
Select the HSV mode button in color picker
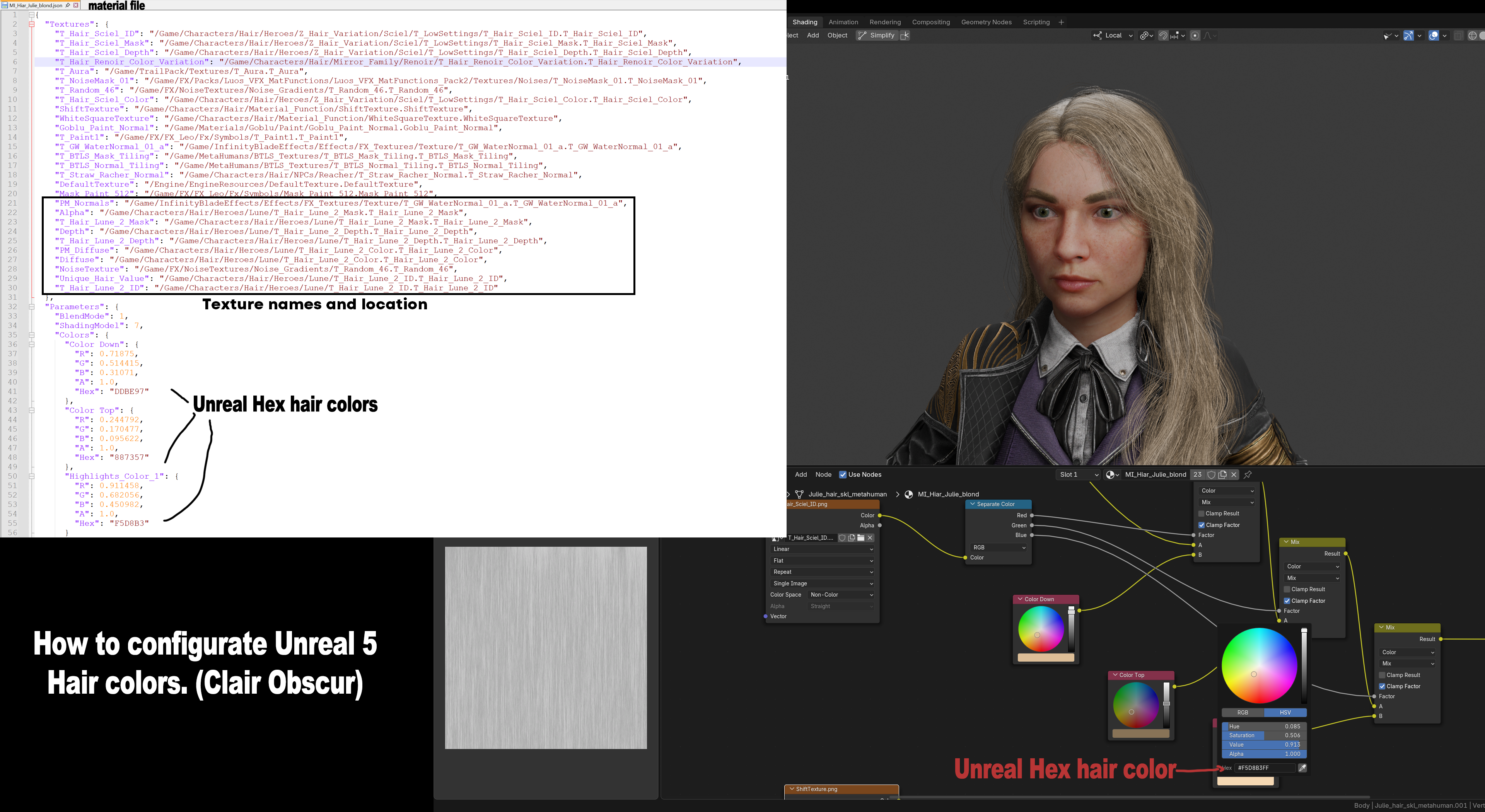coord(1285,713)
